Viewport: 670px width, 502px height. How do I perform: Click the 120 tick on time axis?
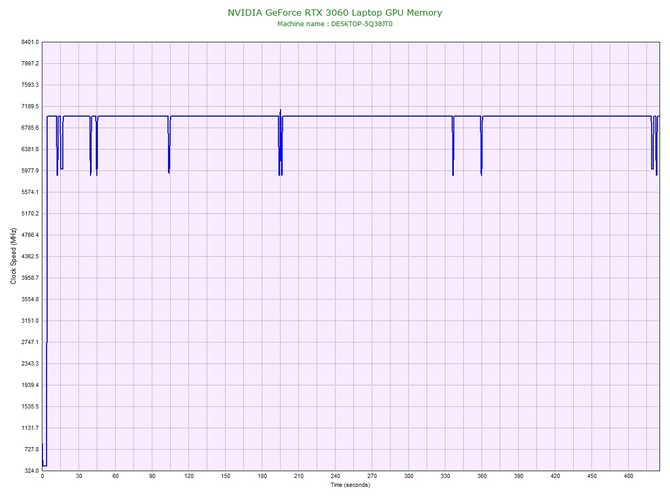click(x=189, y=476)
